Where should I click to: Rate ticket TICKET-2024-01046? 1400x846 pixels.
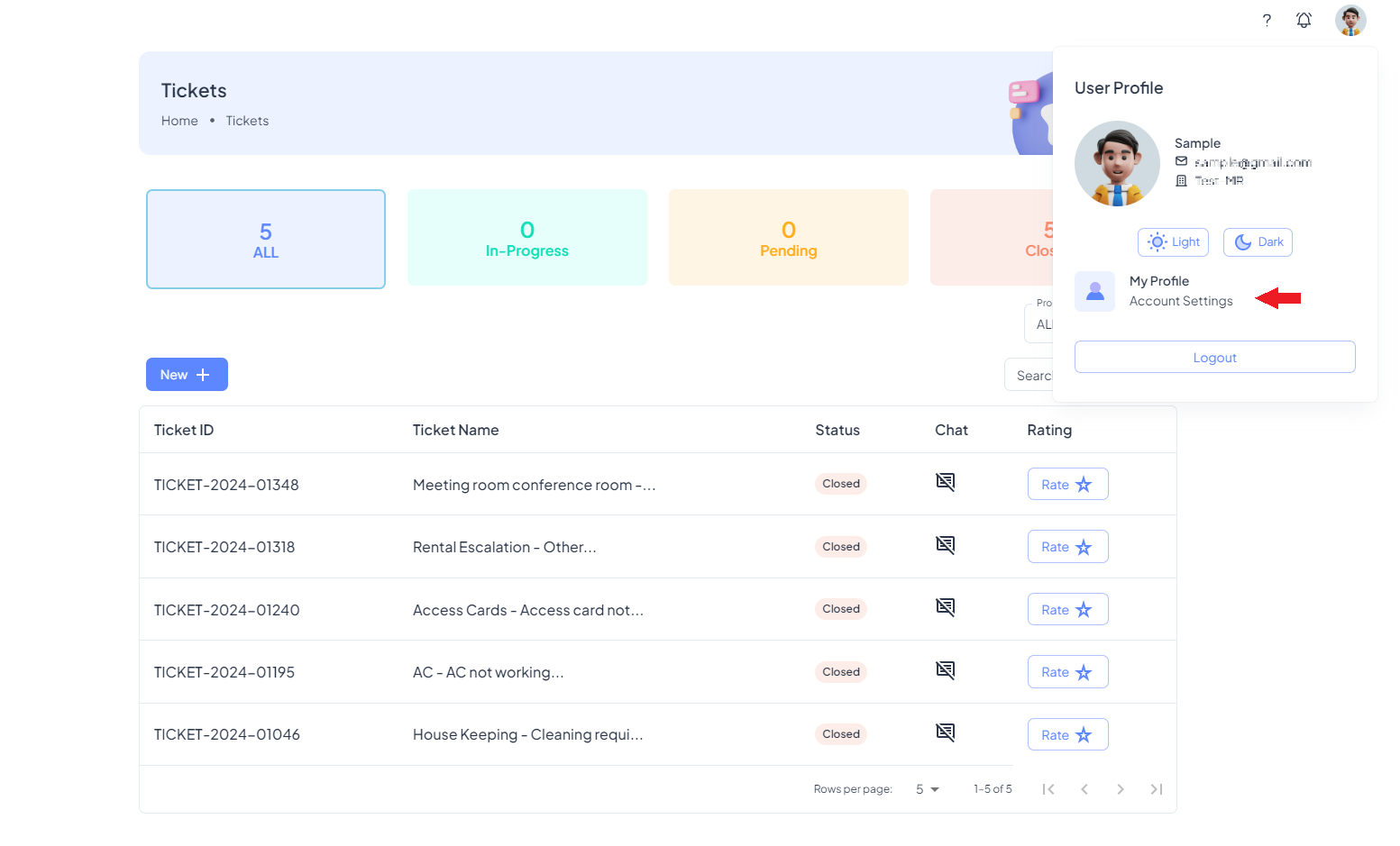pyautogui.click(x=1068, y=734)
